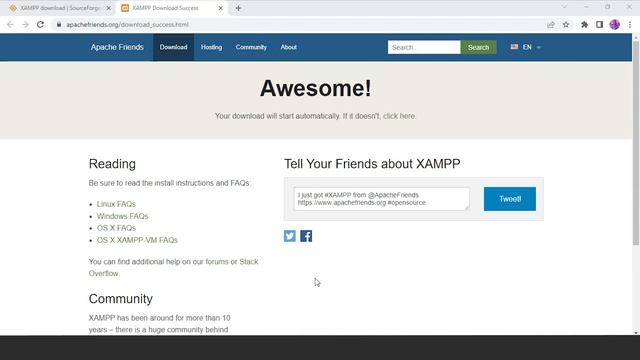
Task: Reload the page with the refresh icon
Action: click(40, 24)
